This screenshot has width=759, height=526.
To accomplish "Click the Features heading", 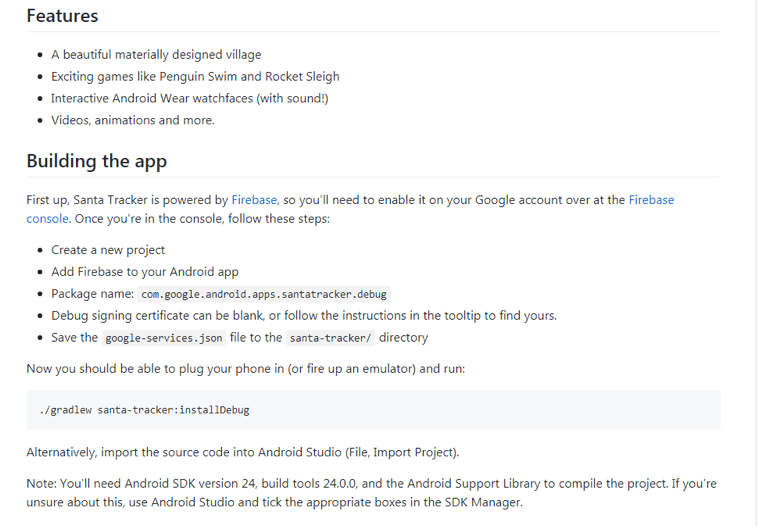I will tap(62, 16).
